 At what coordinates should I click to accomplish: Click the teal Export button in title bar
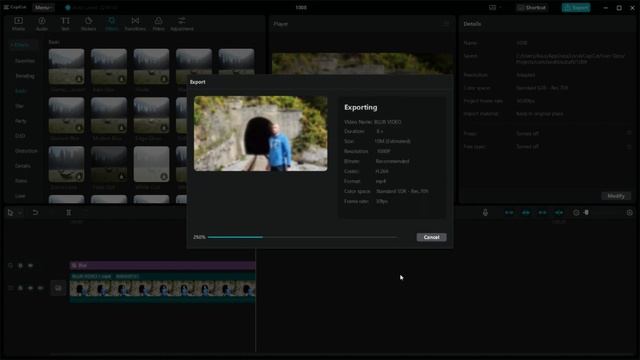(x=576, y=7)
